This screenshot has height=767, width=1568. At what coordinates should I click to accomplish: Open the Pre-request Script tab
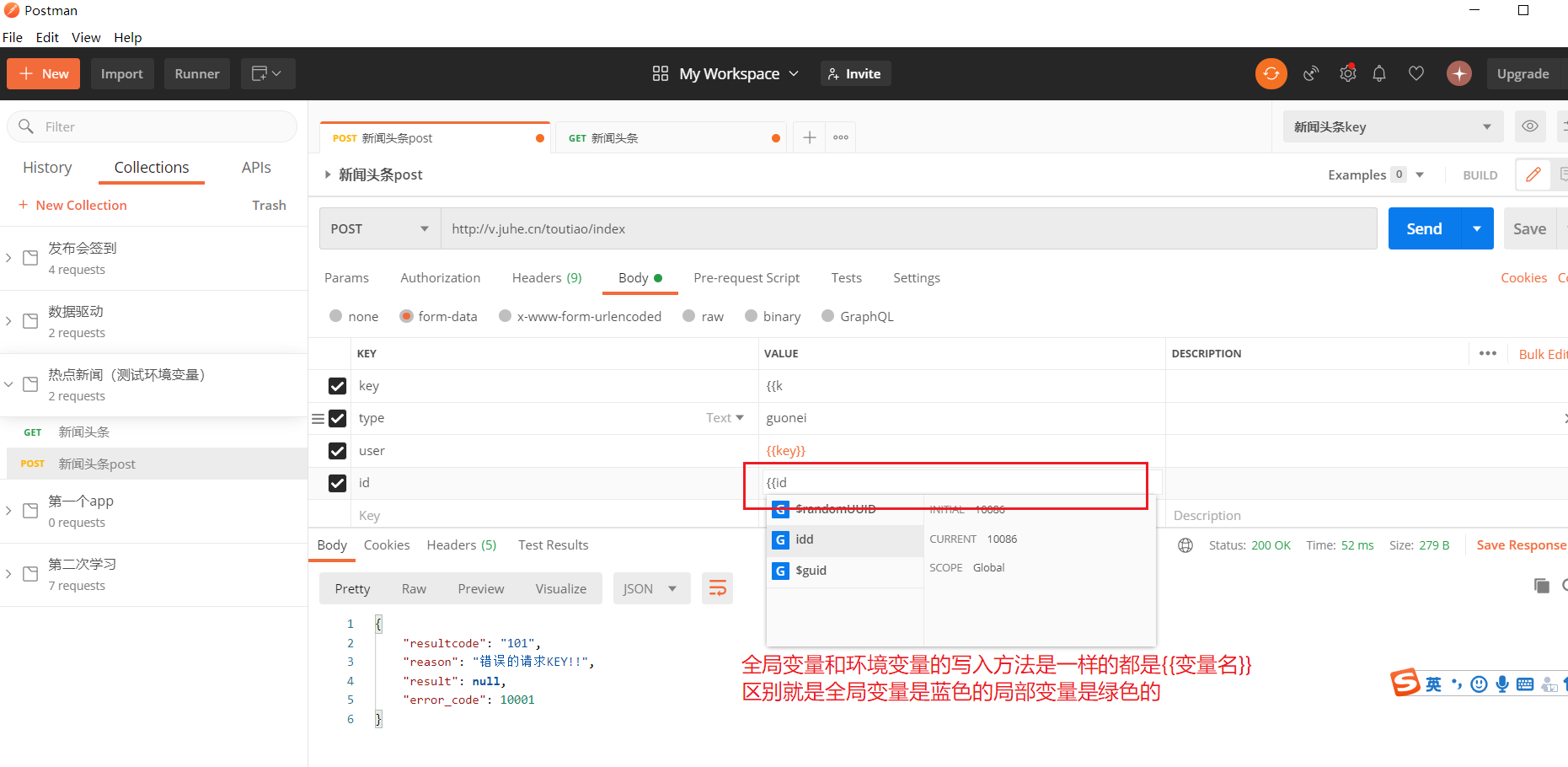coord(747,278)
